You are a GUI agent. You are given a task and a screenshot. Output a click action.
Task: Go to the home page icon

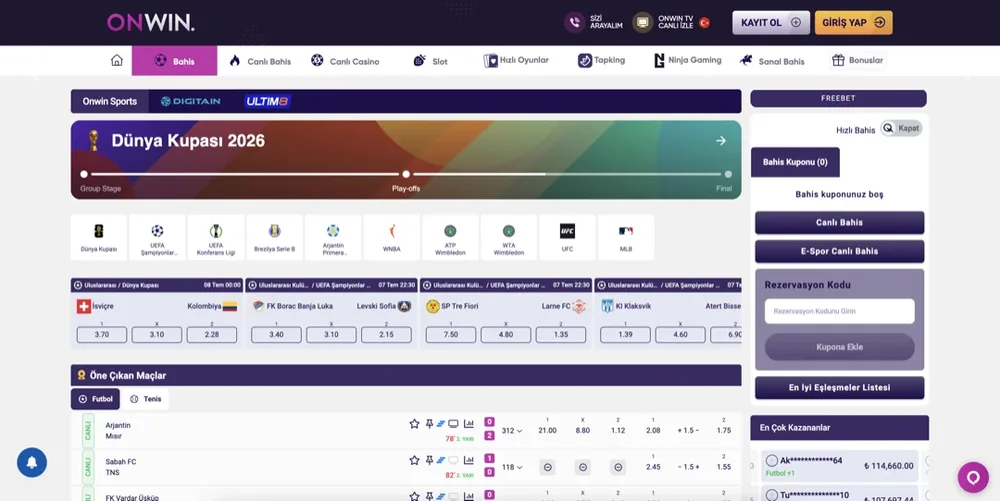click(x=117, y=61)
